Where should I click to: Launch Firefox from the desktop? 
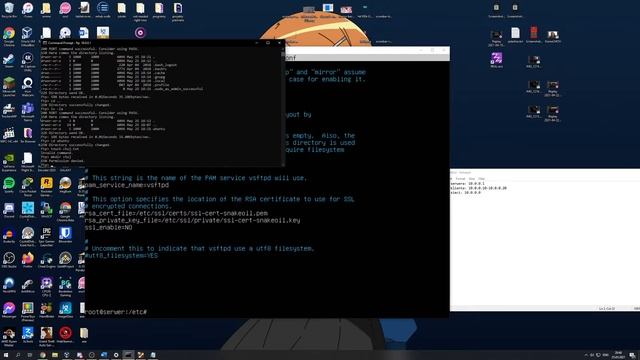click(x=27, y=260)
